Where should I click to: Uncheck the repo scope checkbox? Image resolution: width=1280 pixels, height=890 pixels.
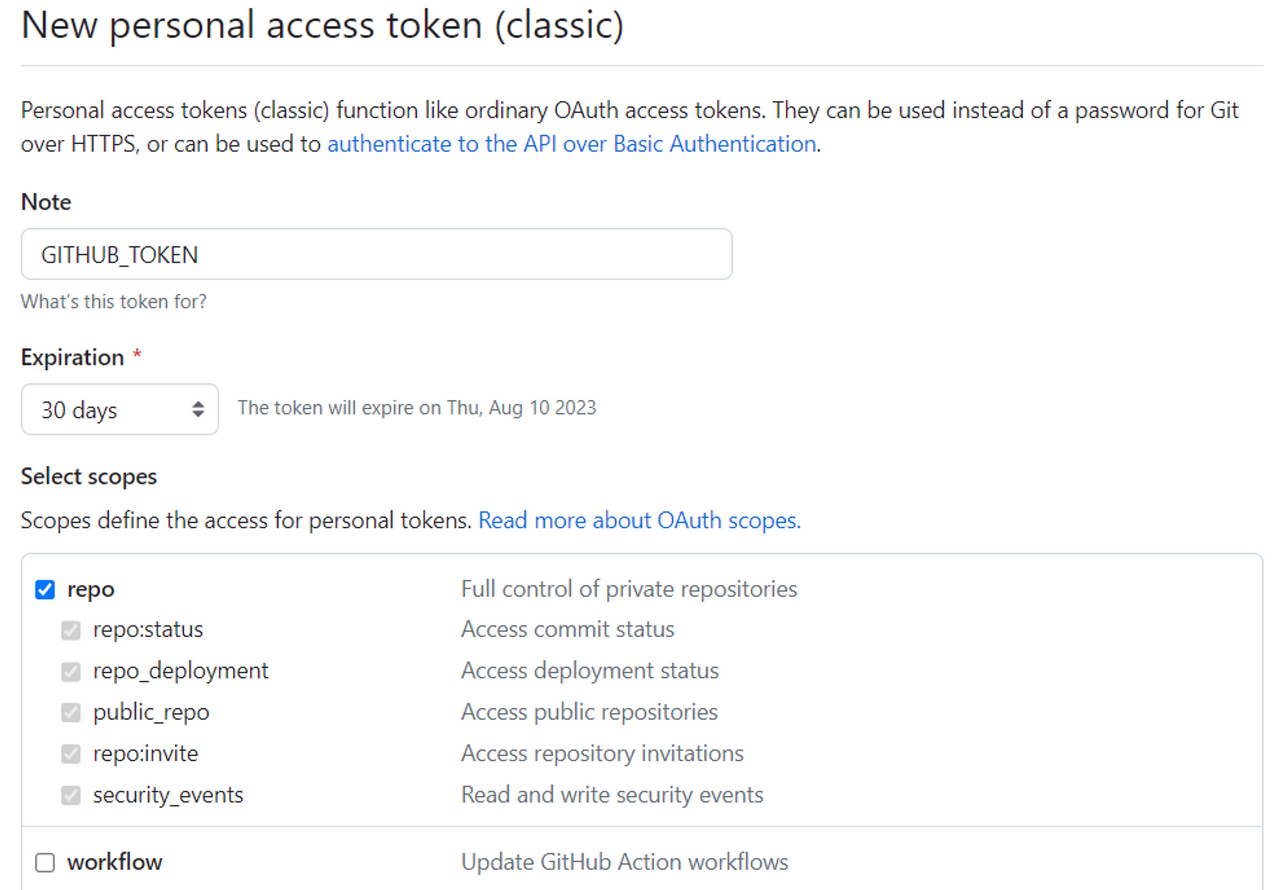click(x=45, y=590)
